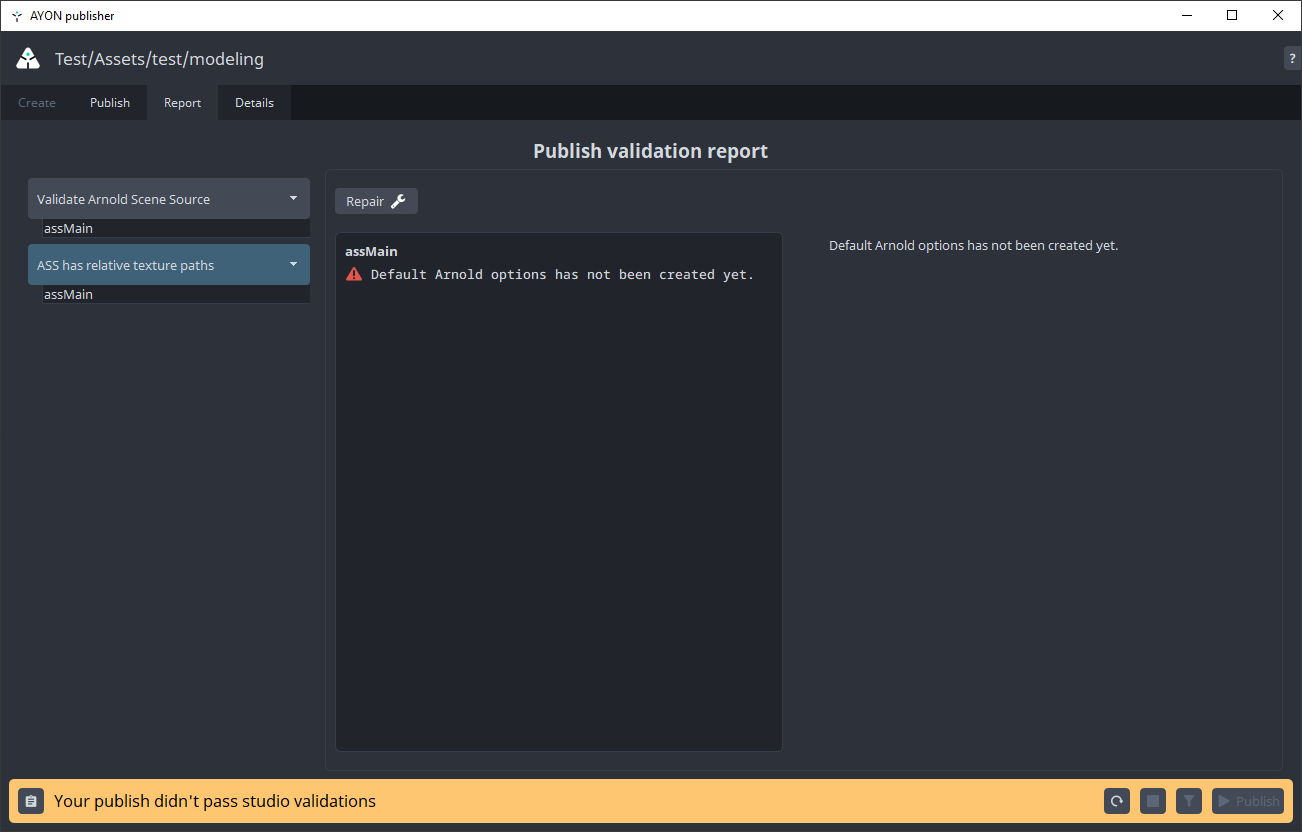Open the publish report clipboard icon

[x=31, y=801]
